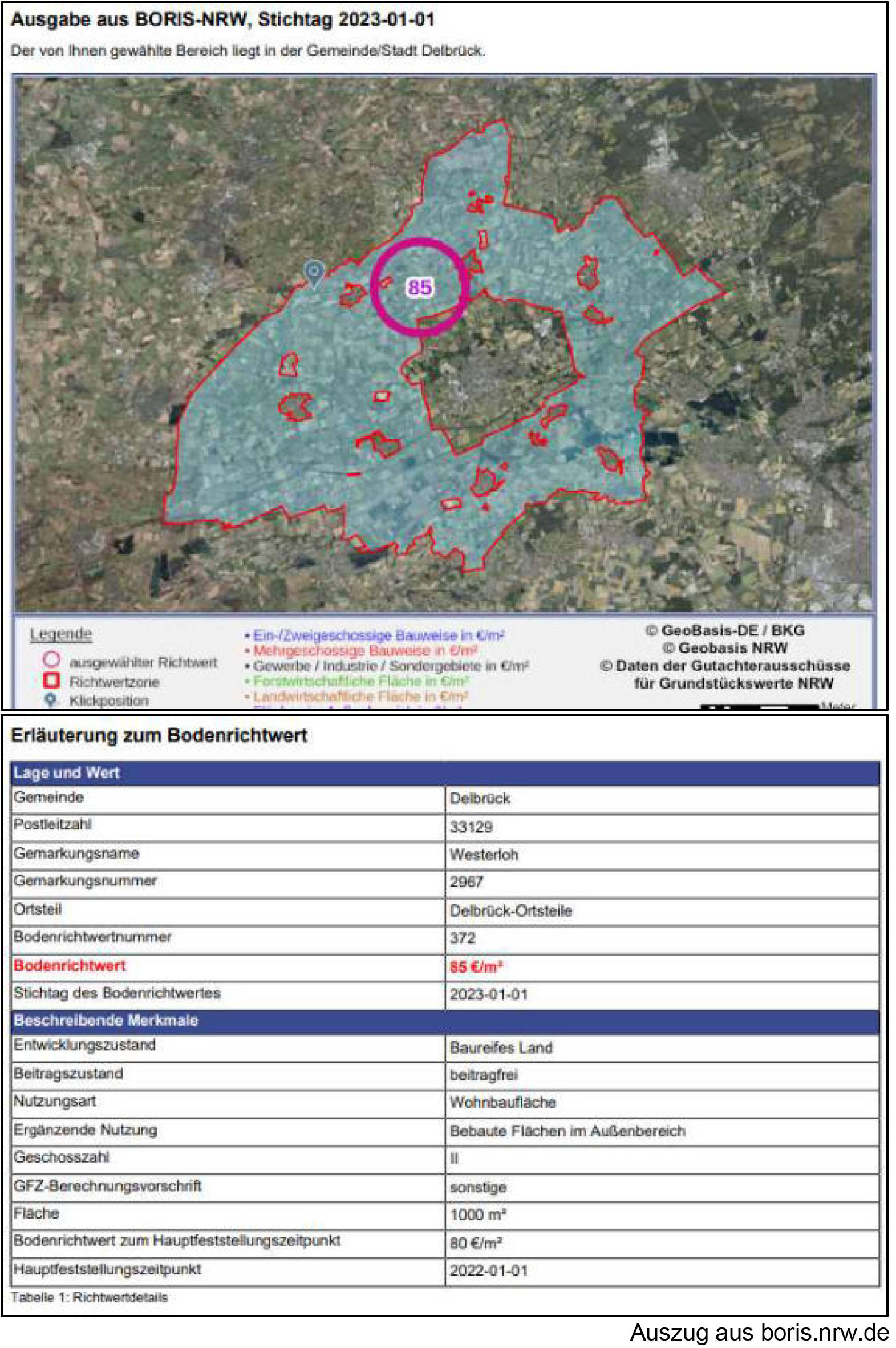Click the © Geobasis NRW credit
The image size is (896, 1348).
tap(725, 648)
